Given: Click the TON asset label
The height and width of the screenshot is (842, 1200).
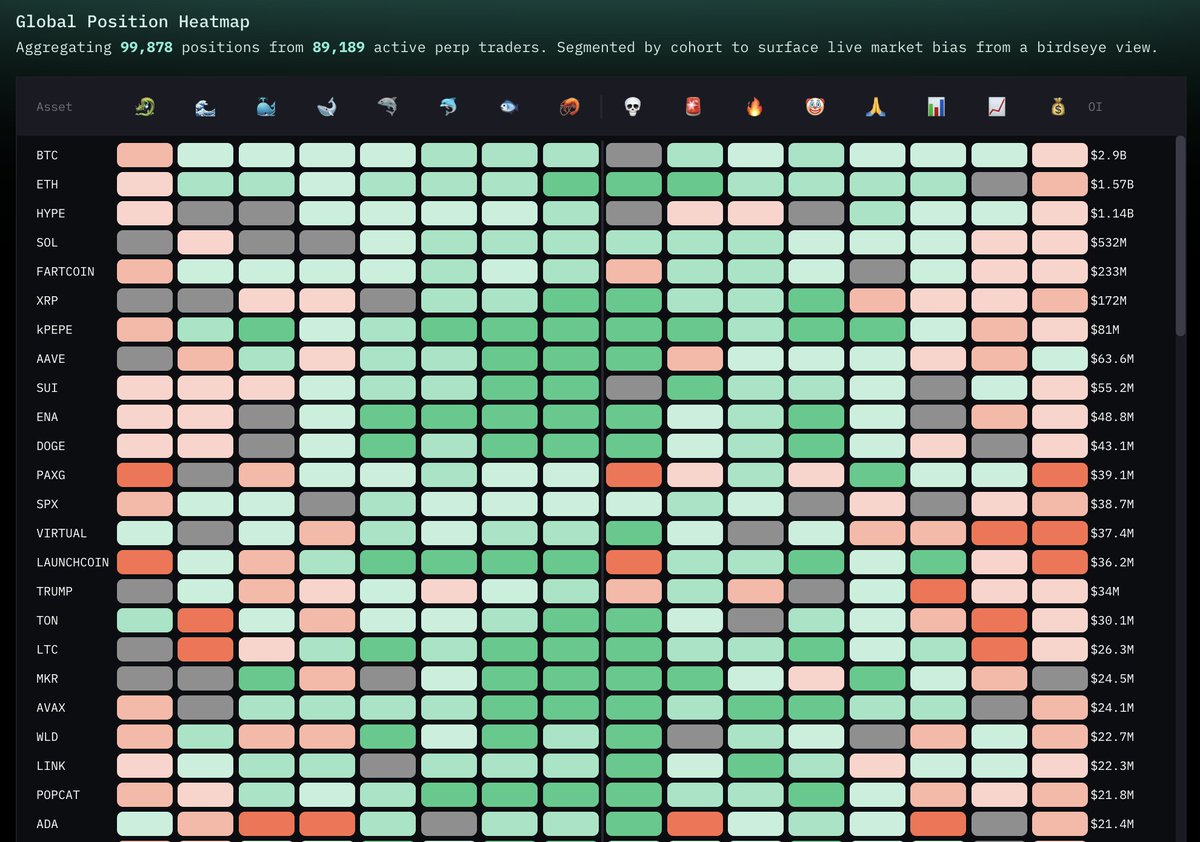Looking at the screenshot, I should (x=47, y=620).
